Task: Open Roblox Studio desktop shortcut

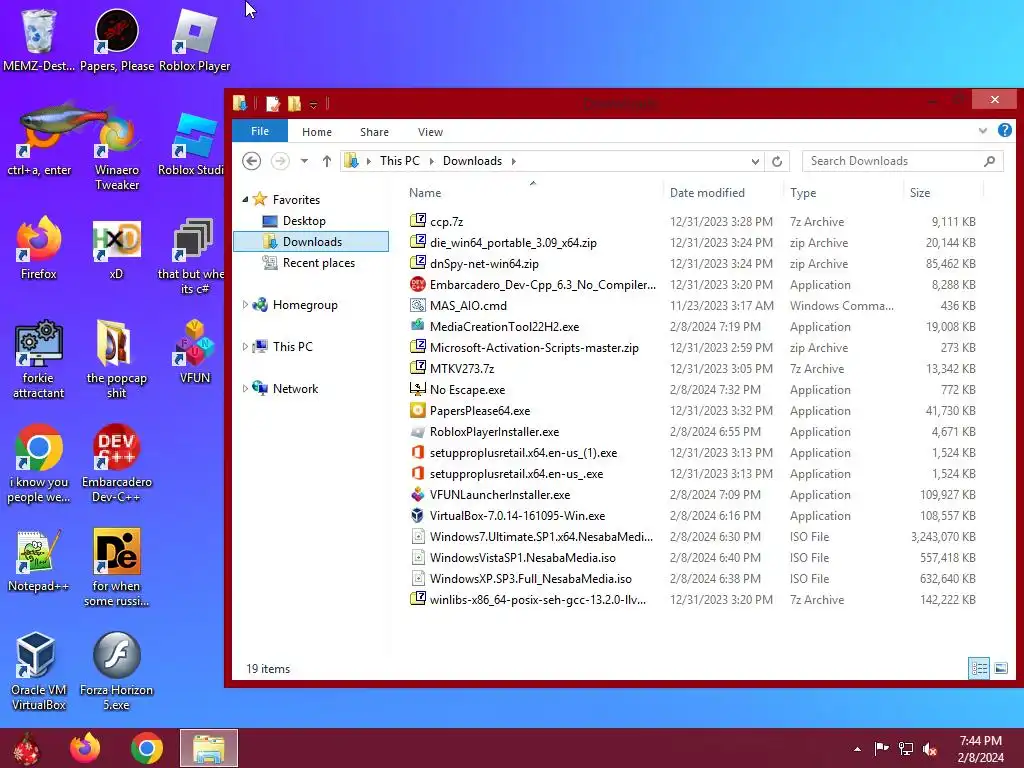Action: tap(191, 144)
